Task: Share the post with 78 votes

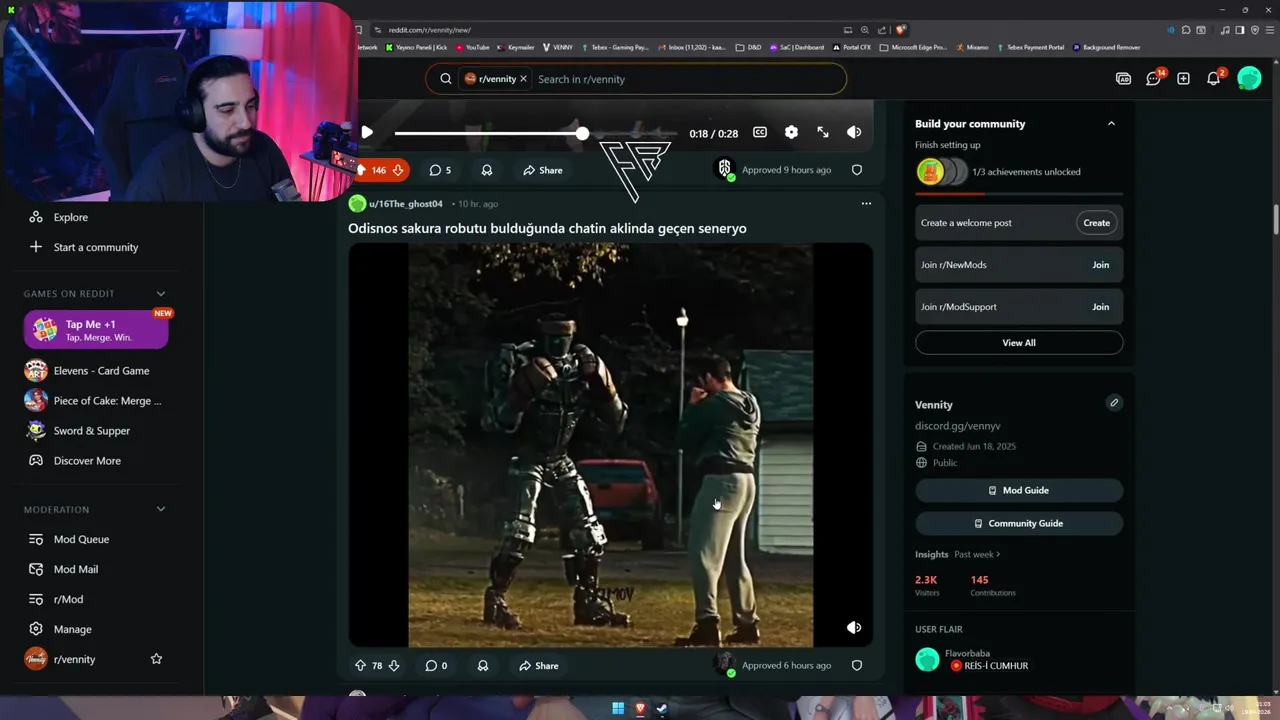Action: pos(539,665)
